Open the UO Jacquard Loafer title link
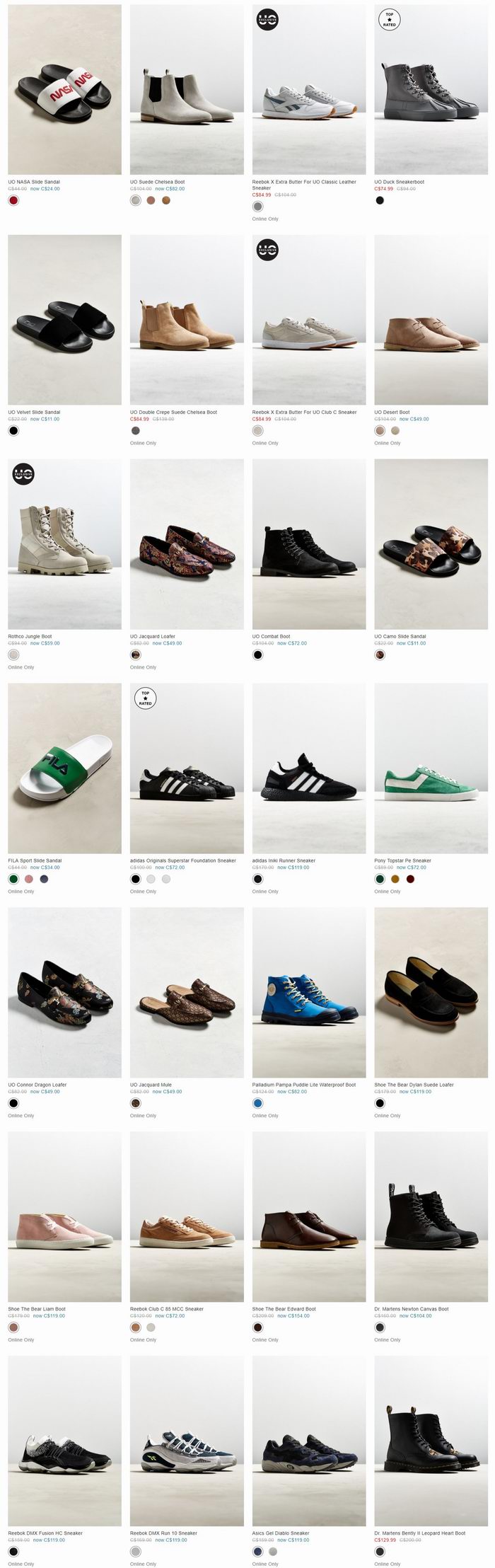 [153, 636]
